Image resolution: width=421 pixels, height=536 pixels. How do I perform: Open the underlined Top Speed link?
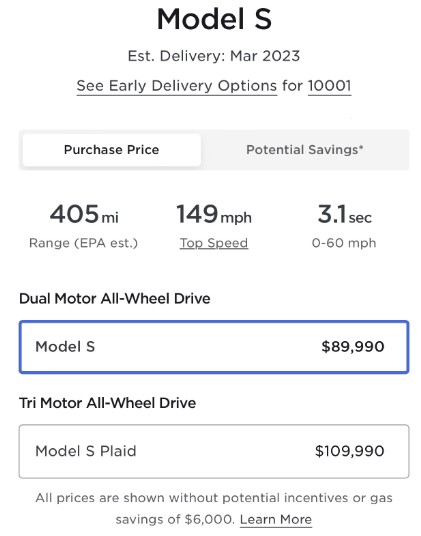pos(214,243)
